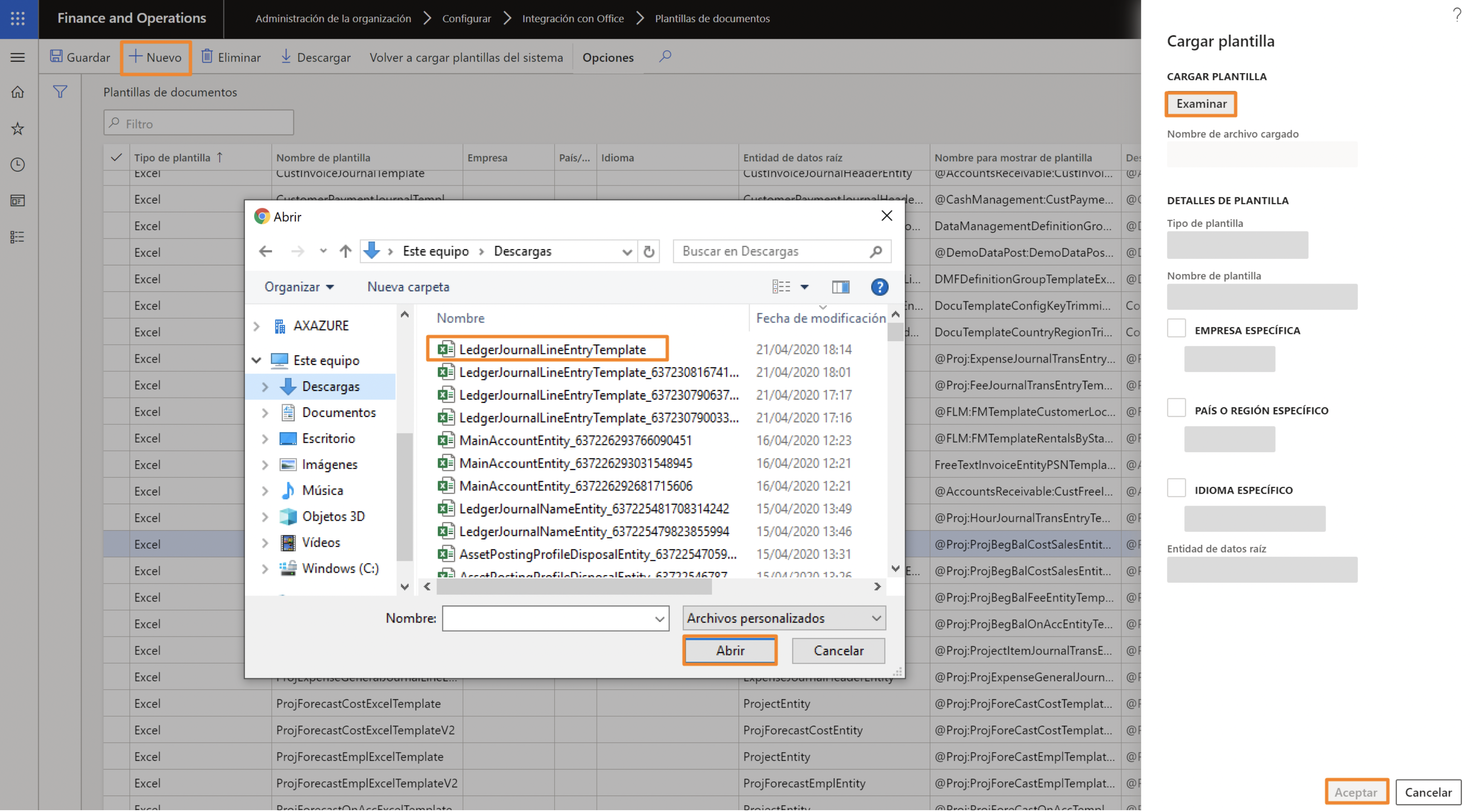
Task: Click the Filtro input field
Action: pyautogui.click(x=198, y=123)
